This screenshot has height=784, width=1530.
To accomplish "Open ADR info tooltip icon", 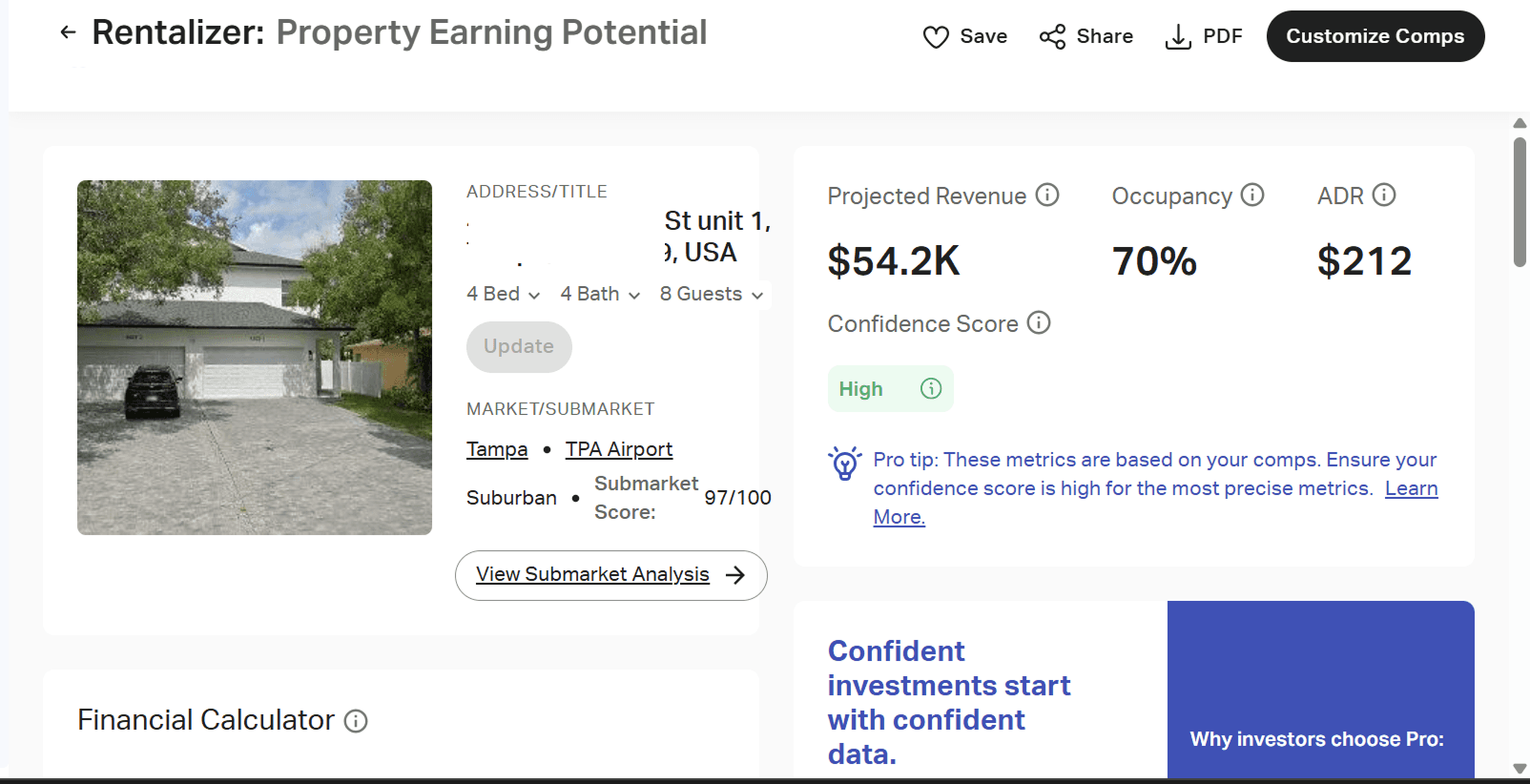I will point(1384,195).
